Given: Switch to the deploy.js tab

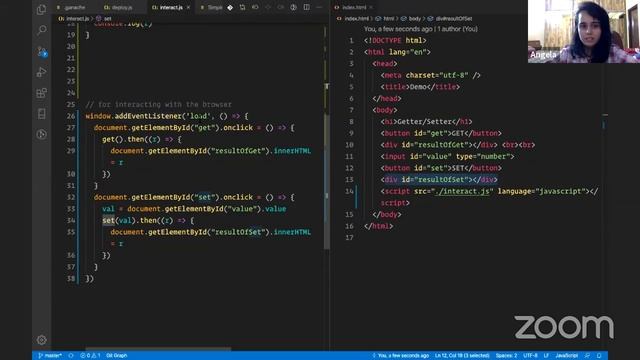Looking at the screenshot, I should [x=122, y=7].
